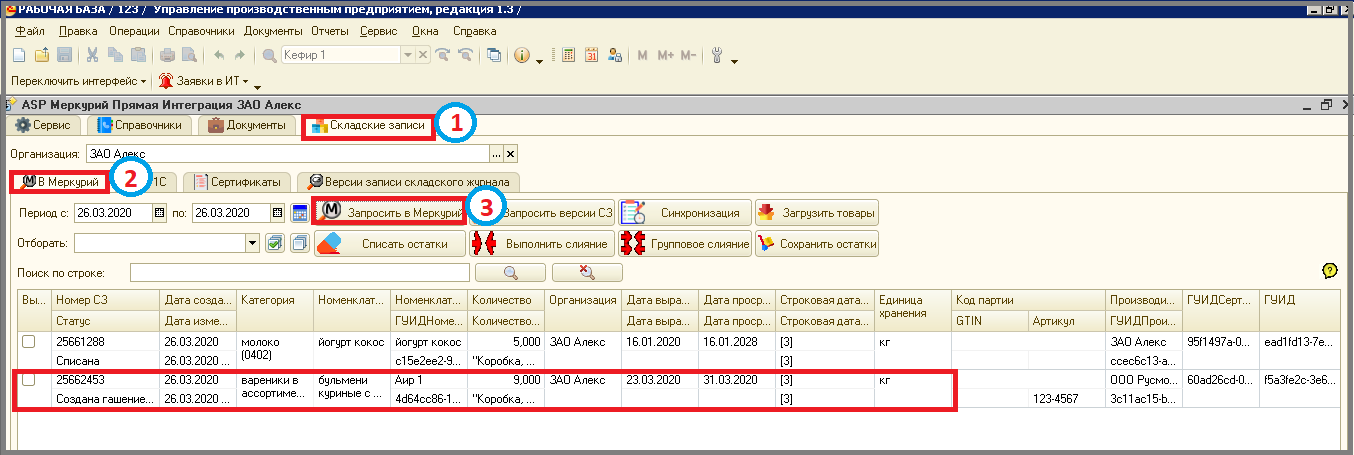This screenshot has width=1354, height=455.
Task: Click the Save diskette icon
Action: (x=64, y=56)
